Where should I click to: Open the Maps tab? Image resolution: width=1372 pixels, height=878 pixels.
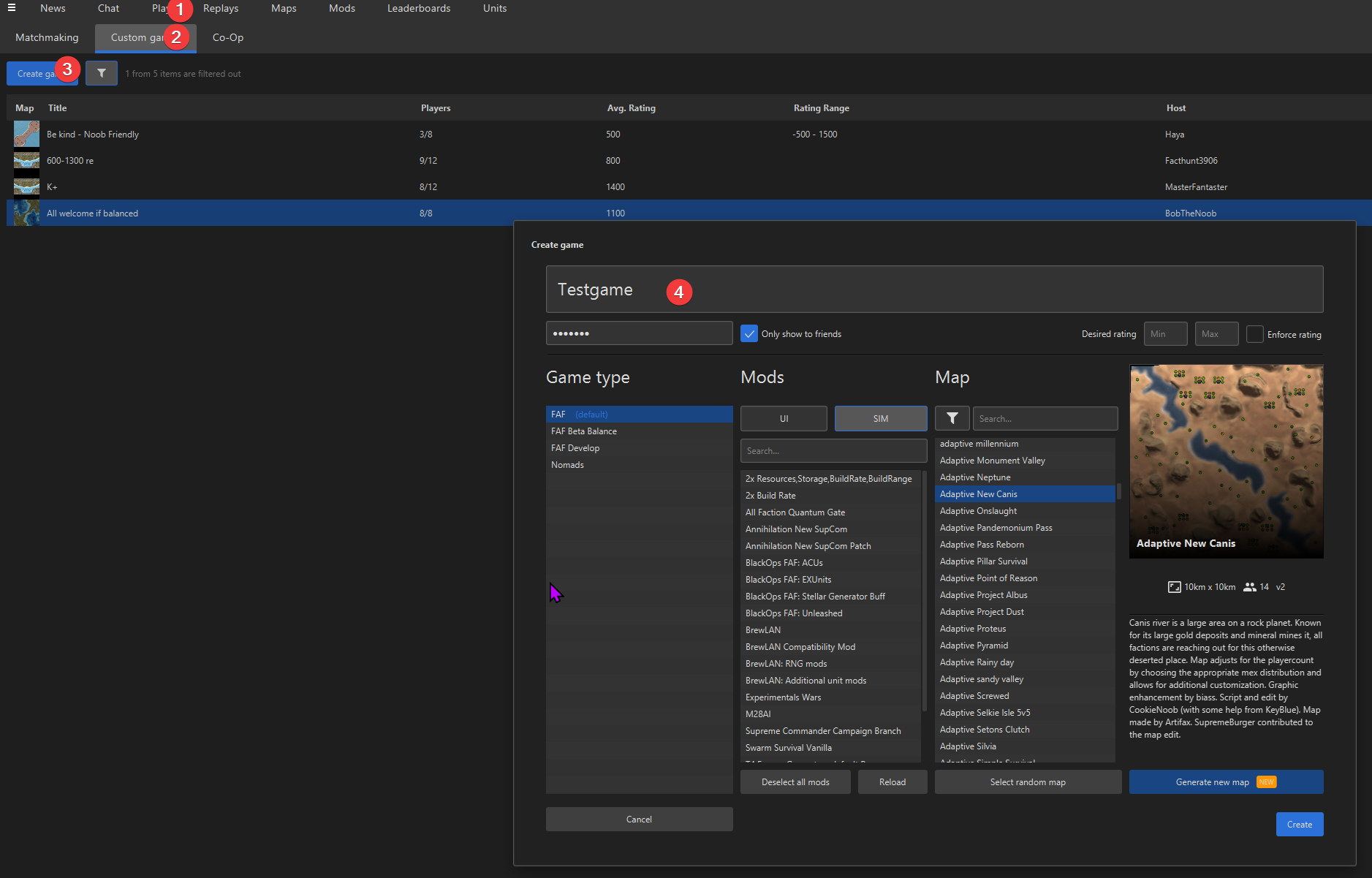(x=284, y=8)
